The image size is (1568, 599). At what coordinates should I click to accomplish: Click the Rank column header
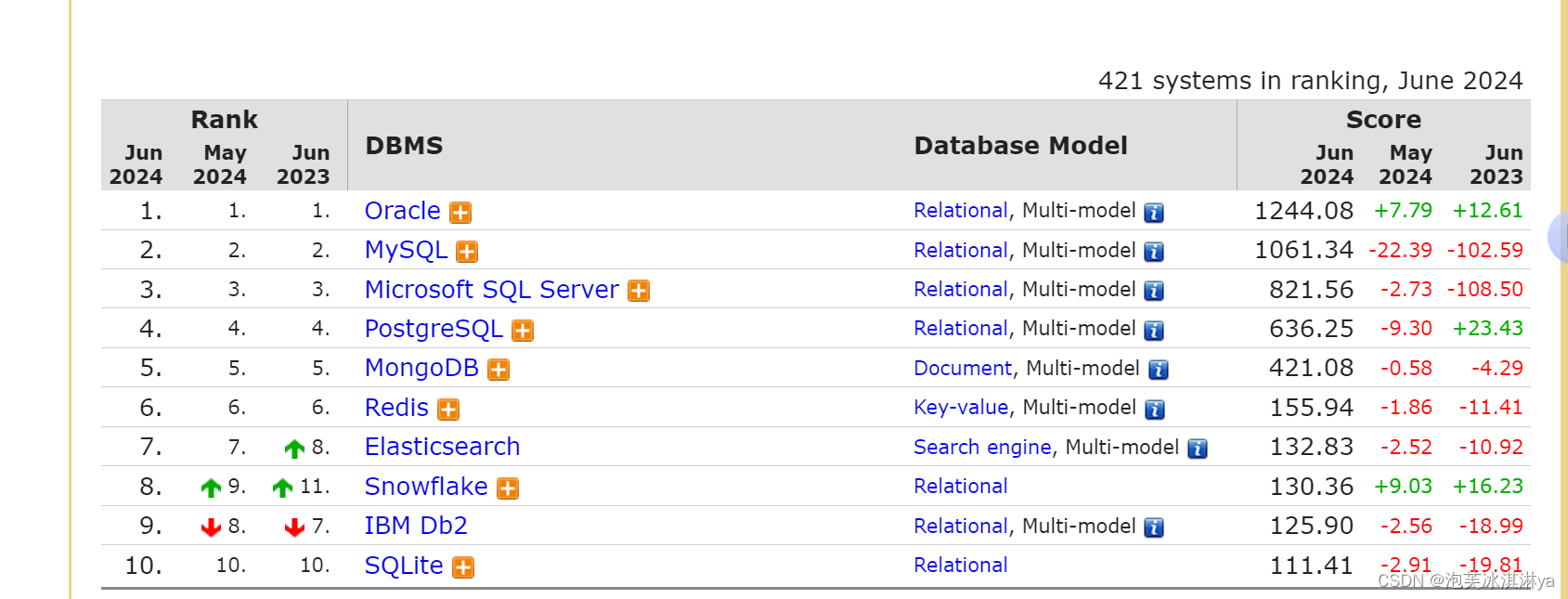point(224,120)
